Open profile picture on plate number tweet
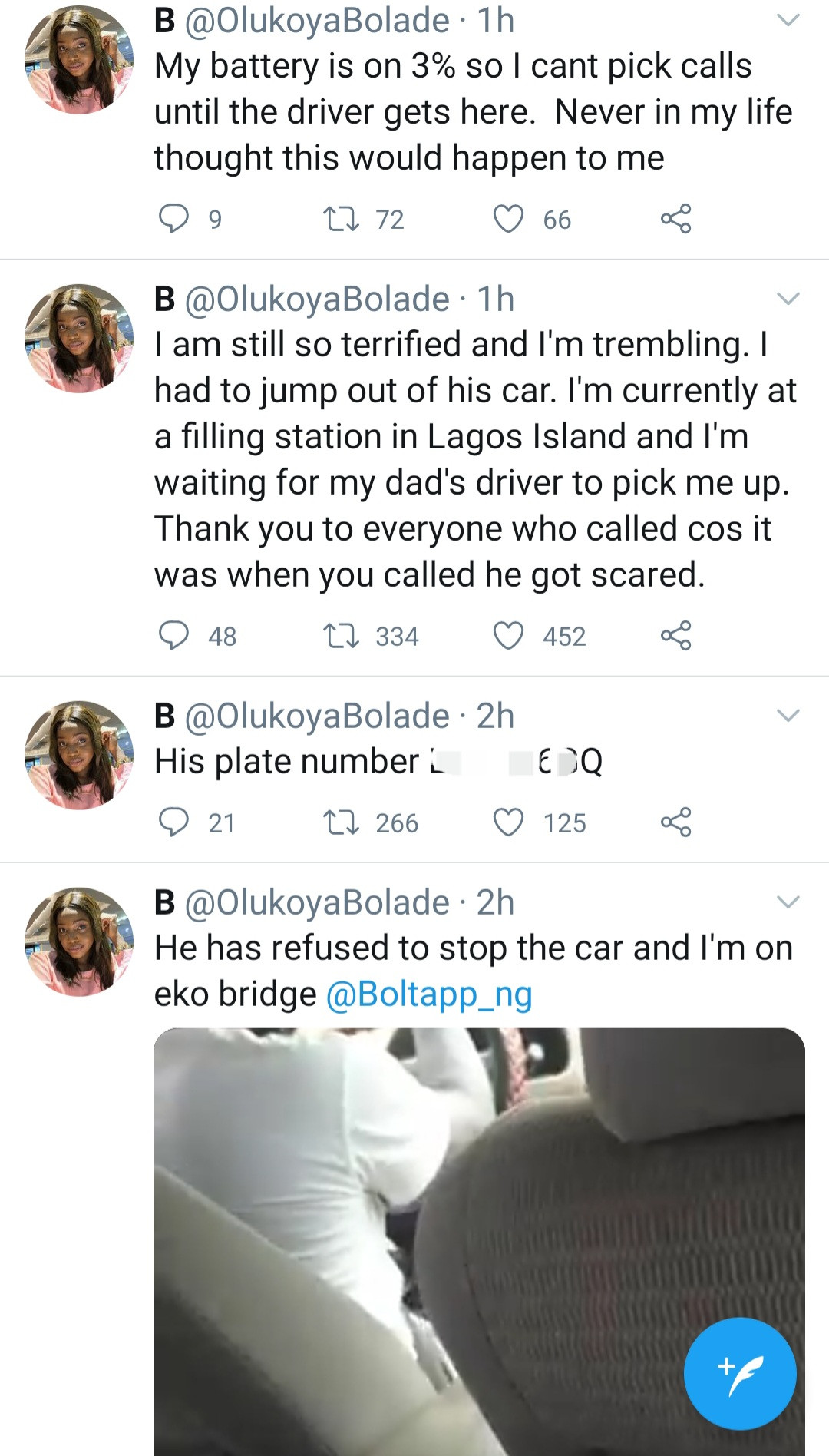 click(x=79, y=755)
